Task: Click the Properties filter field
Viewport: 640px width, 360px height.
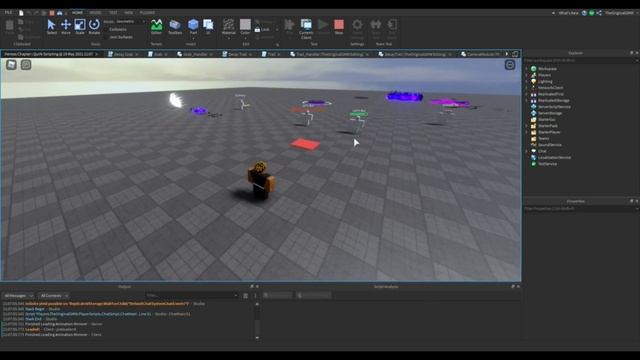Action: click(580, 208)
